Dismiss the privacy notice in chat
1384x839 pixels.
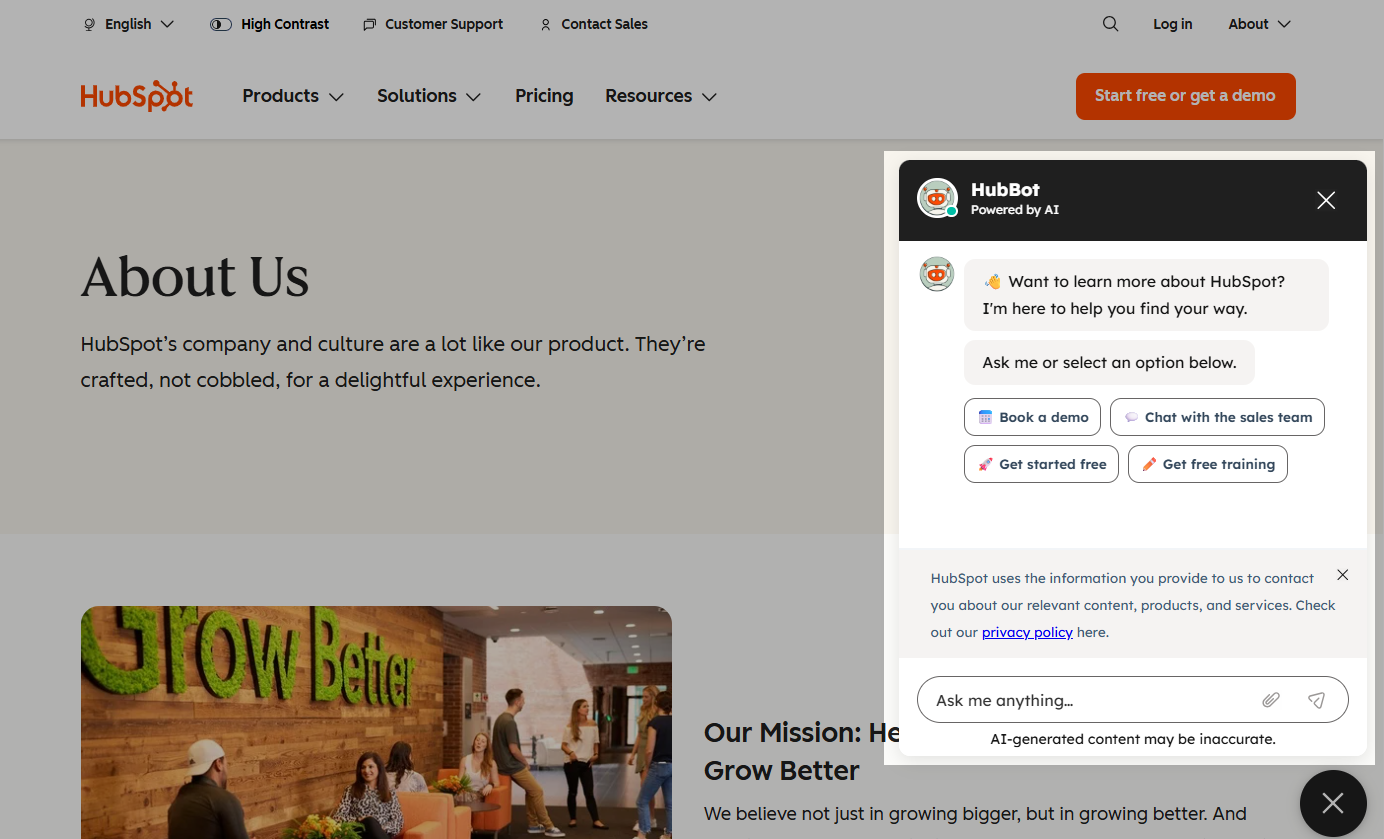[1343, 575]
